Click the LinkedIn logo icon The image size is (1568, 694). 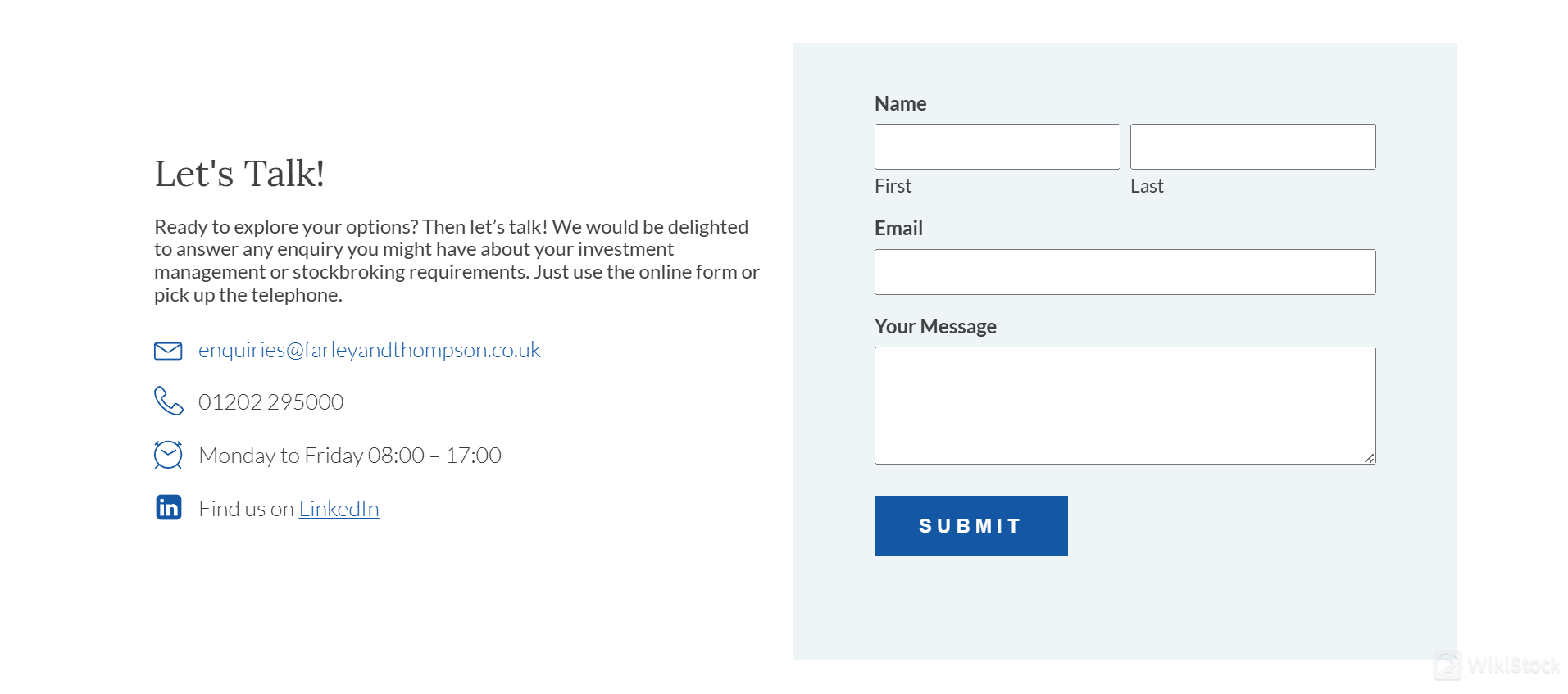tap(169, 508)
